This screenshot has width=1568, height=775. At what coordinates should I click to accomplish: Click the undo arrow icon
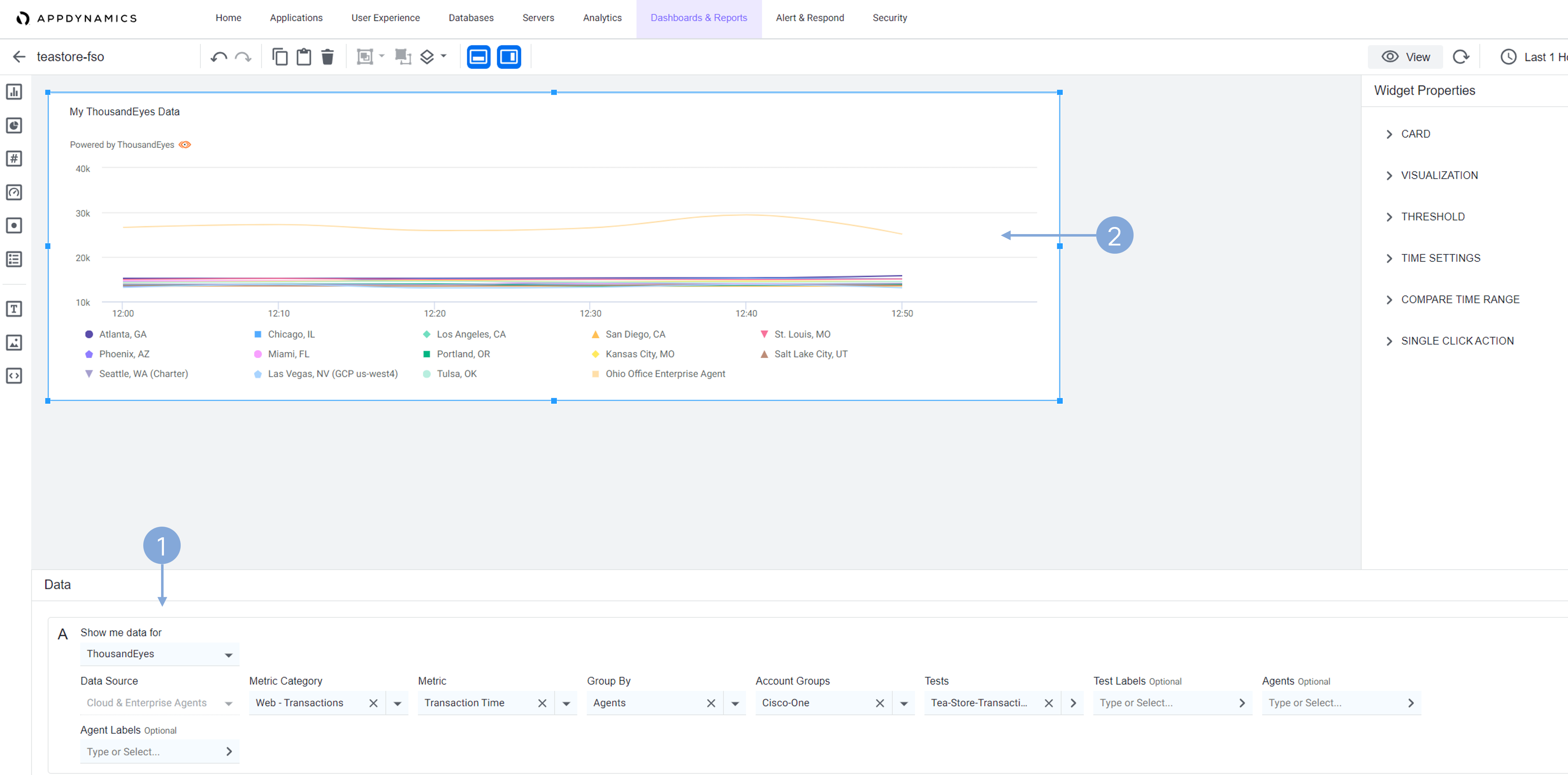coord(218,57)
